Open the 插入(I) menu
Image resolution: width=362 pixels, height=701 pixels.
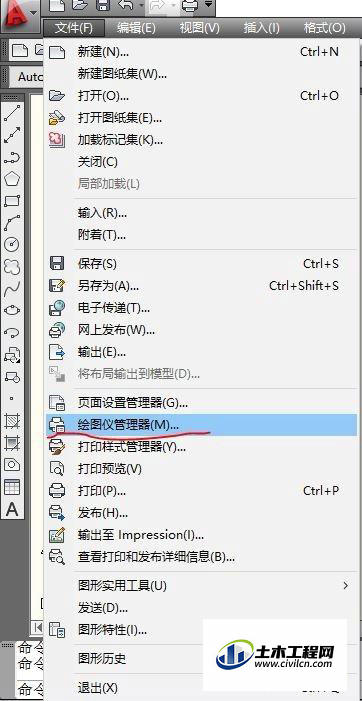point(261,28)
